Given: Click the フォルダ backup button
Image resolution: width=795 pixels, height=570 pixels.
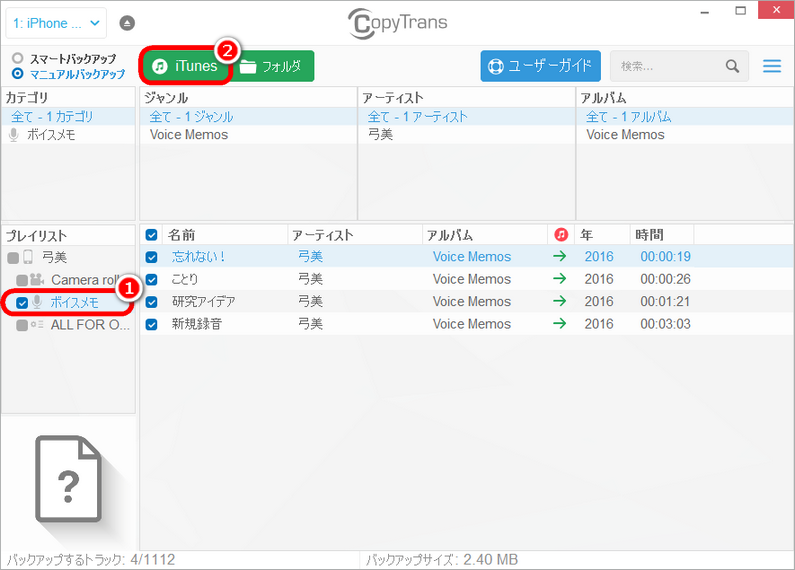Looking at the screenshot, I should click(x=272, y=66).
